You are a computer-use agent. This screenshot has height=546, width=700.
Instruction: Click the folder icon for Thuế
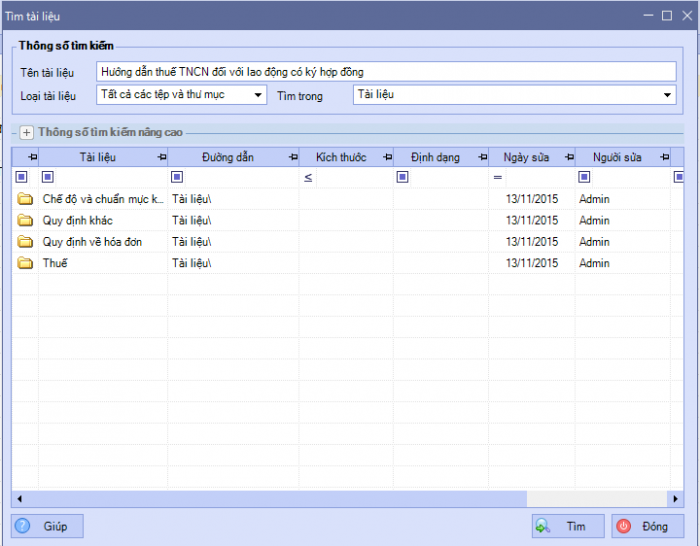coord(25,263)
